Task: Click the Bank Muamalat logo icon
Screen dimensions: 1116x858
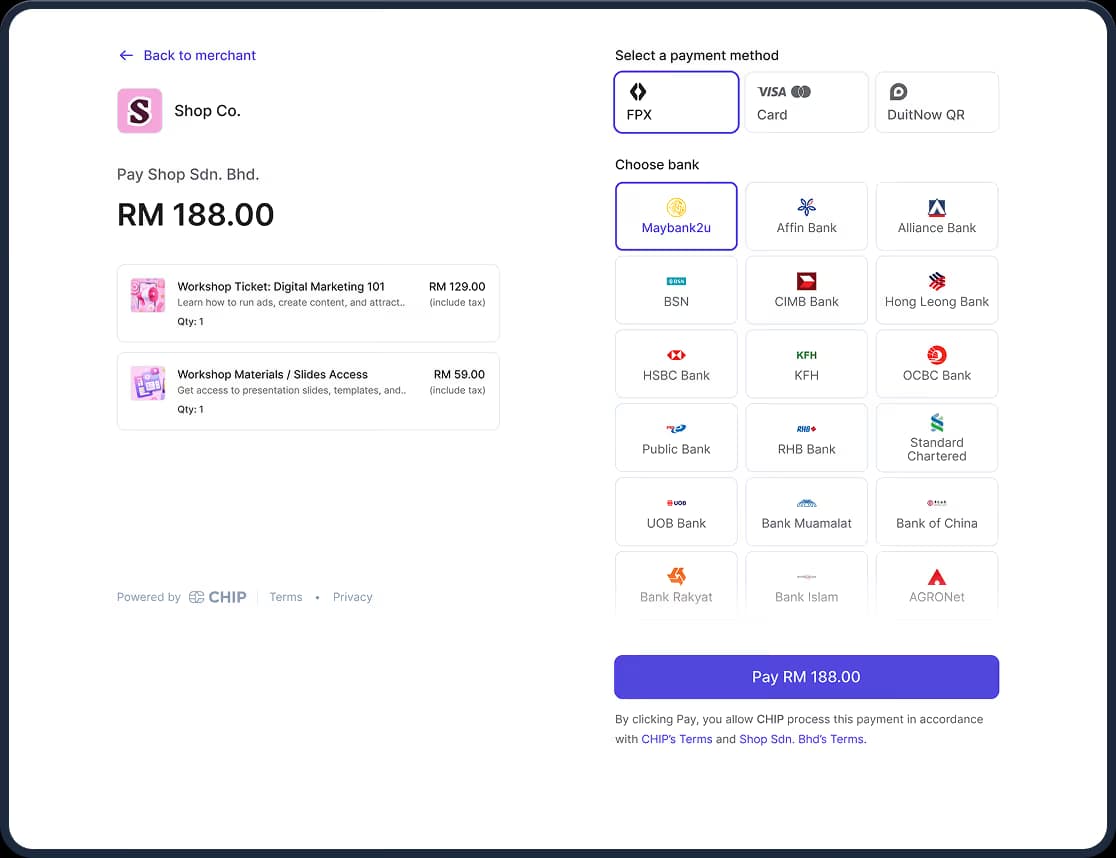Action: (806, 503)
